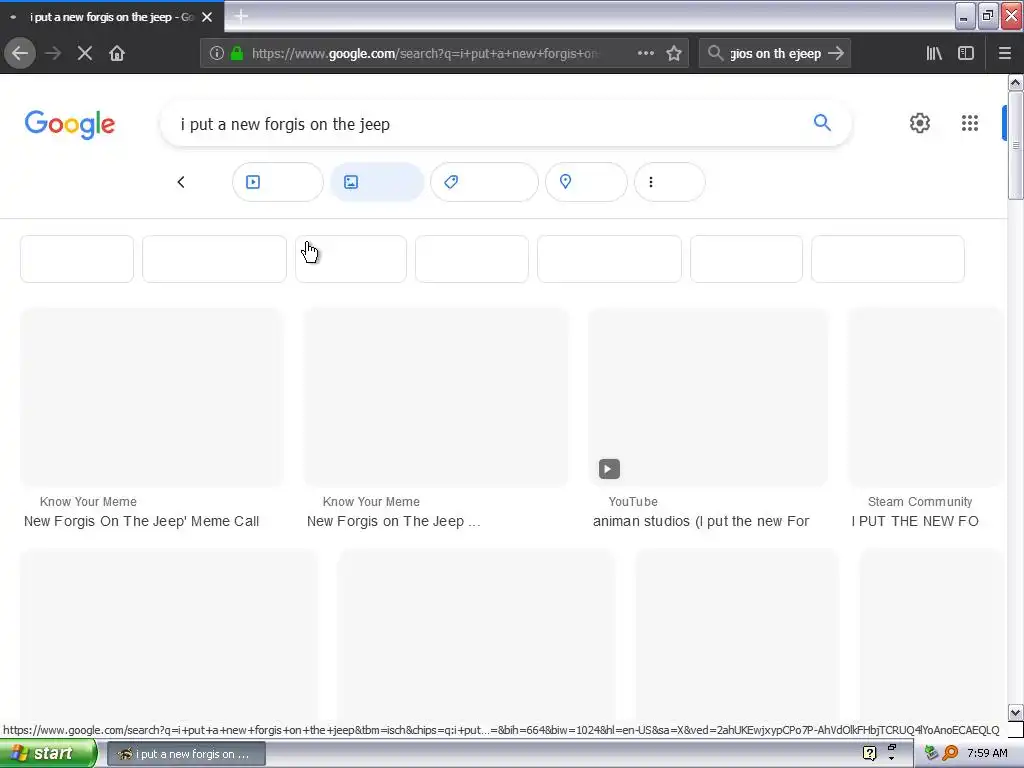Open page actions three-dot menu
This screenshot has height=768, width=1024.
645,54
